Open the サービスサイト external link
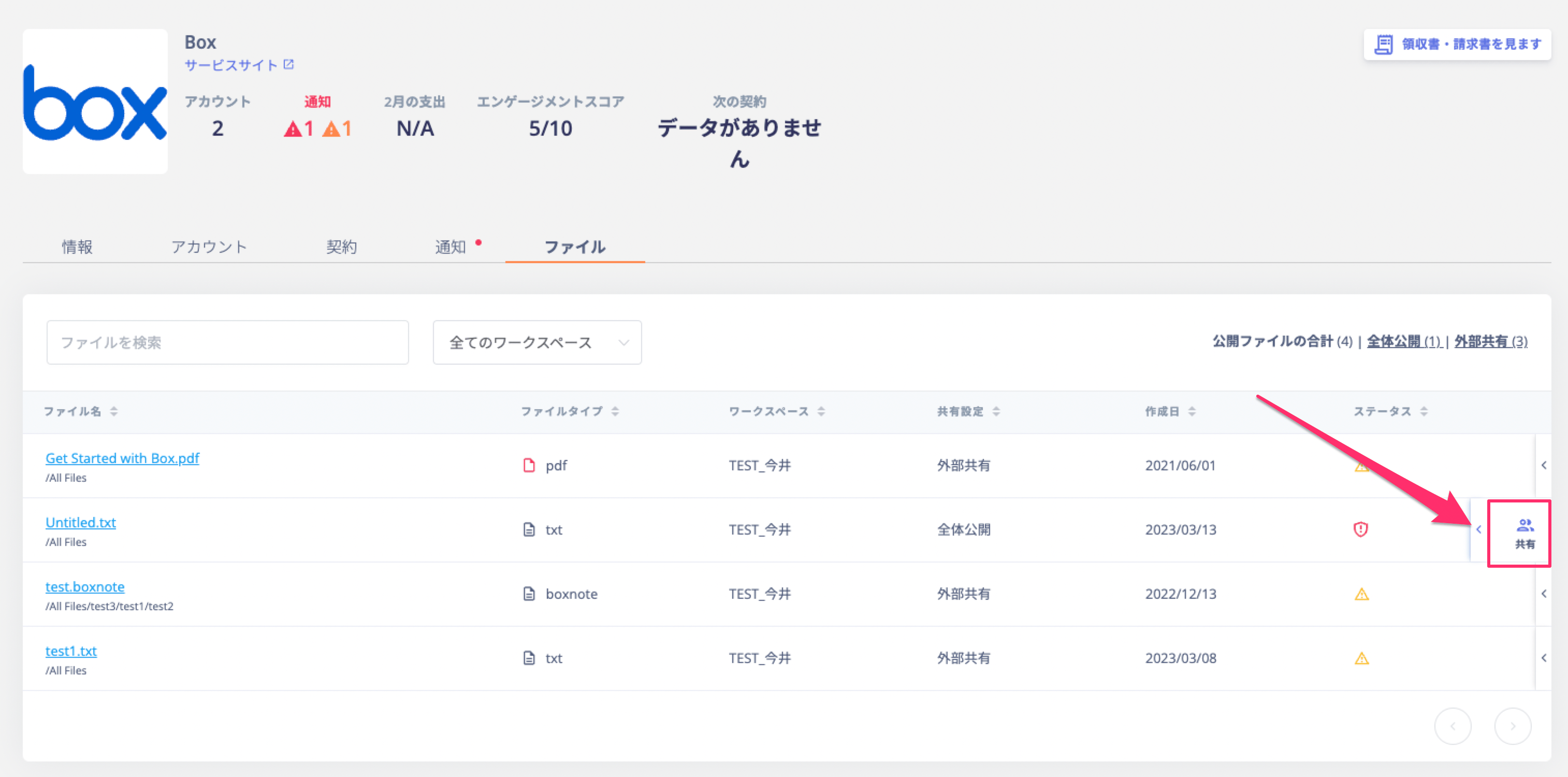 pyautogui.click(x=239, y=65)
